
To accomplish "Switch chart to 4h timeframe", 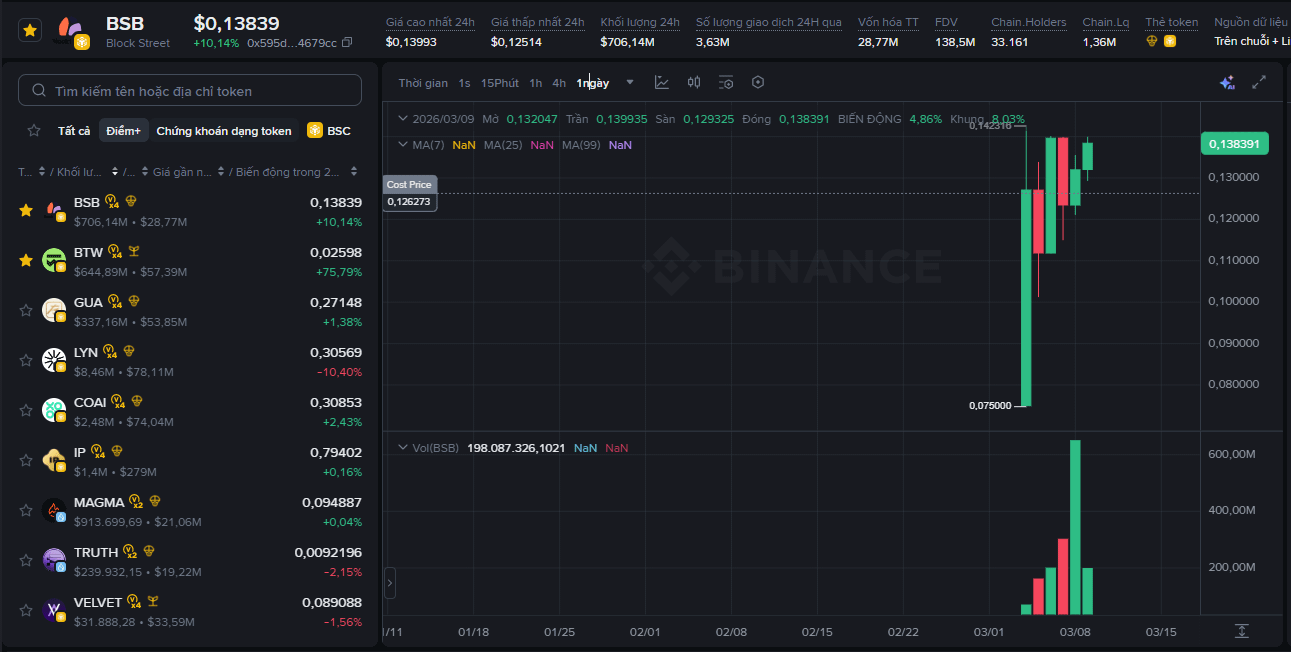I will [x=559, y=83].
